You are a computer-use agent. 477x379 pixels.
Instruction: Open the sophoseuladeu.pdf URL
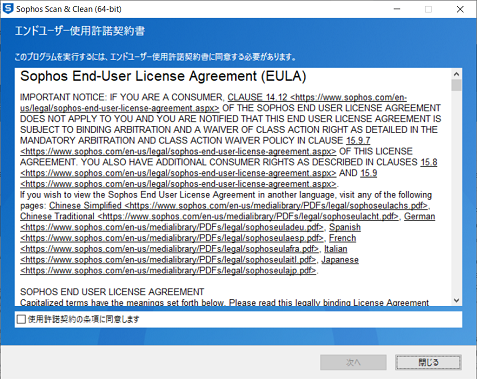coord(172,227)
